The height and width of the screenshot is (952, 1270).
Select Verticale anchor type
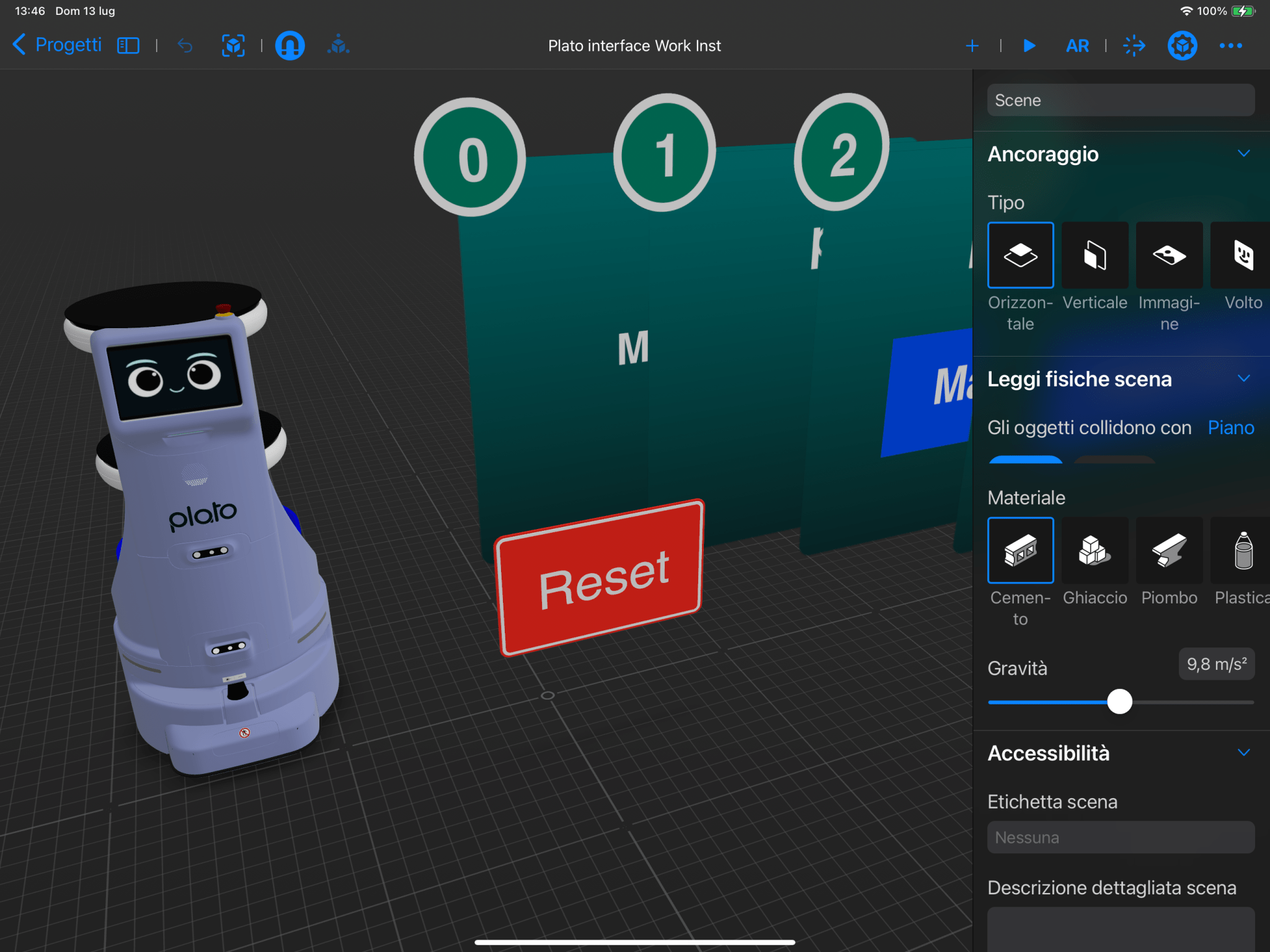pos(1095,255)
